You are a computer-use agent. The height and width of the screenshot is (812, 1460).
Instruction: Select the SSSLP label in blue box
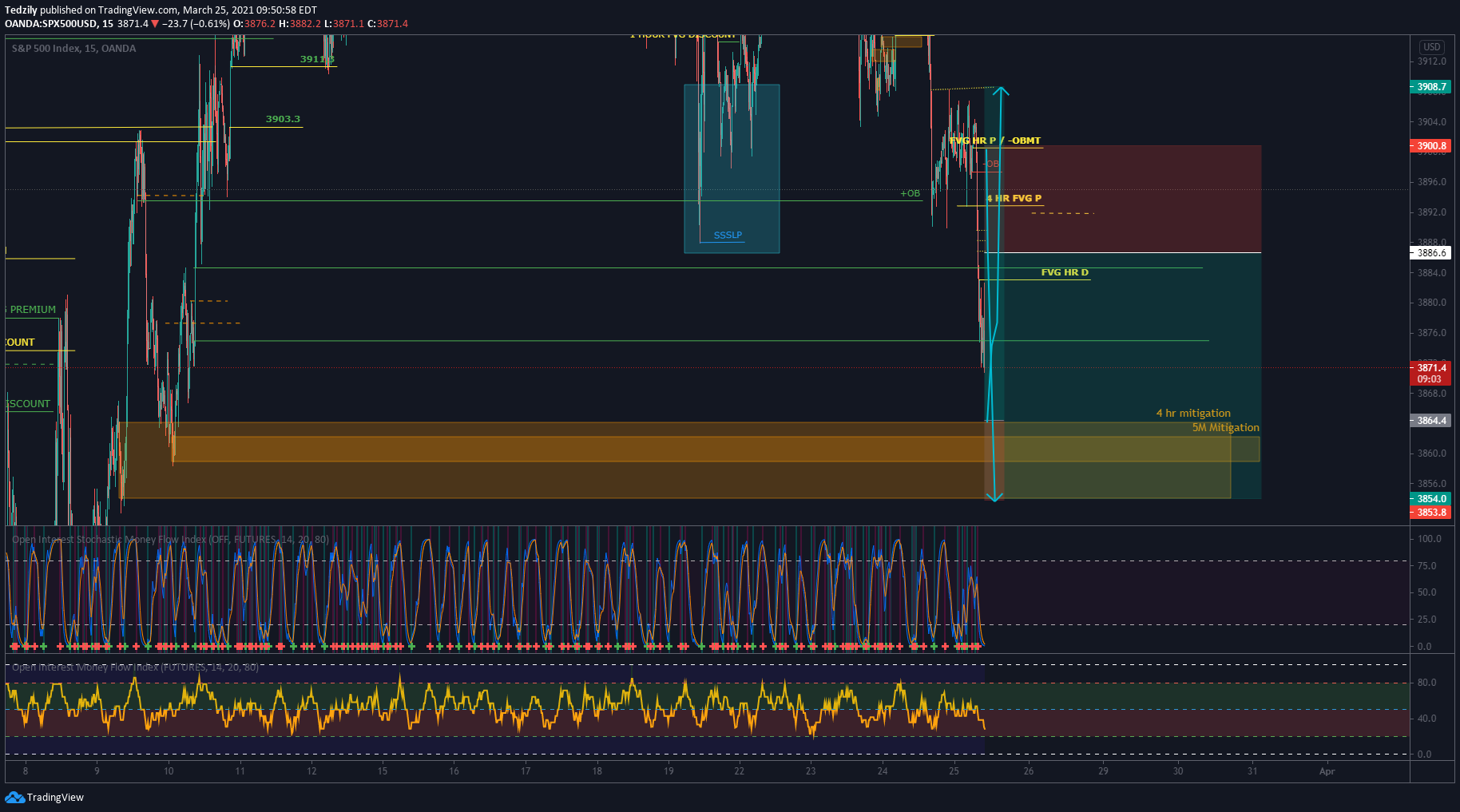pos(728,235)
